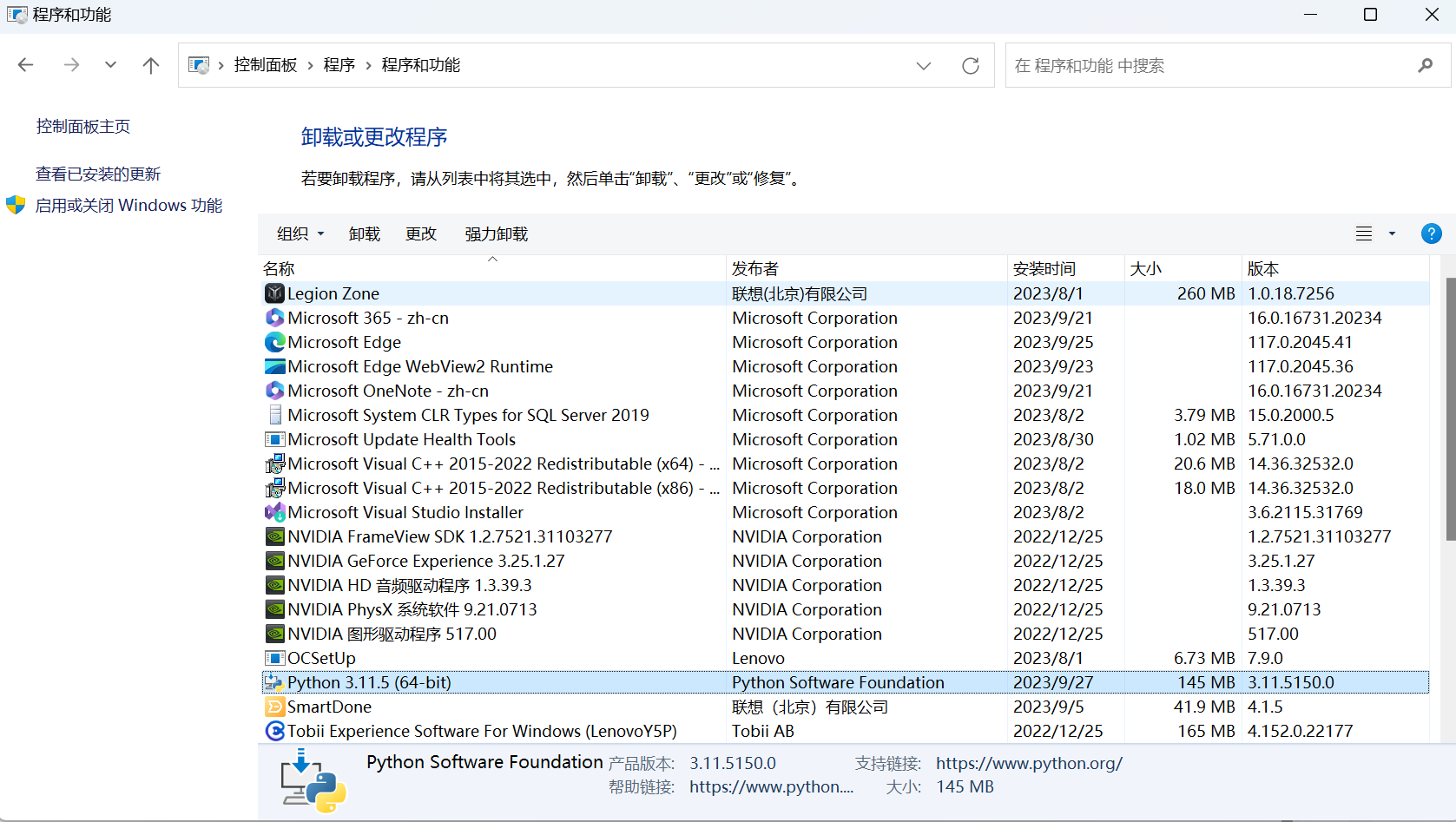Open the help question mark icon

[x=1431, y=233]
